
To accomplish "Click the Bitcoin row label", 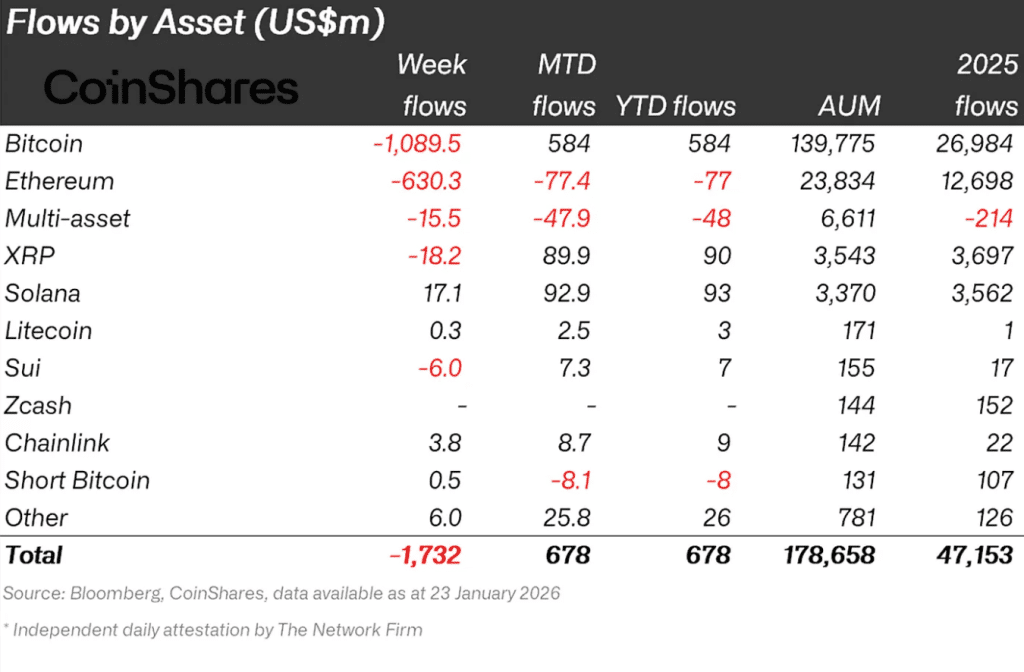I will pos(44,143).
